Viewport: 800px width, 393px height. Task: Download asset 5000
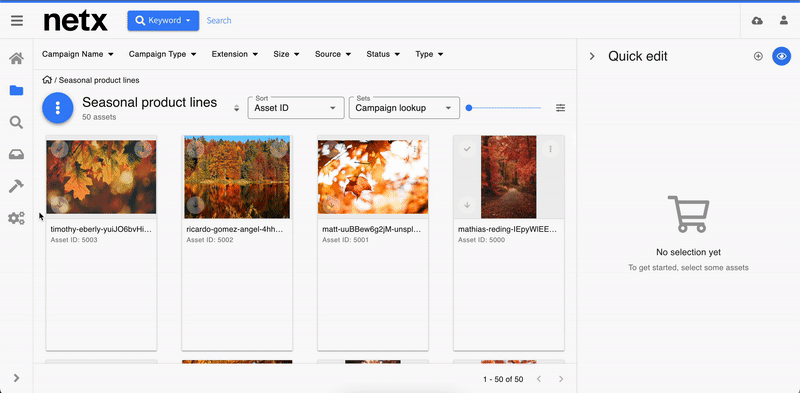tap(467, 205)
